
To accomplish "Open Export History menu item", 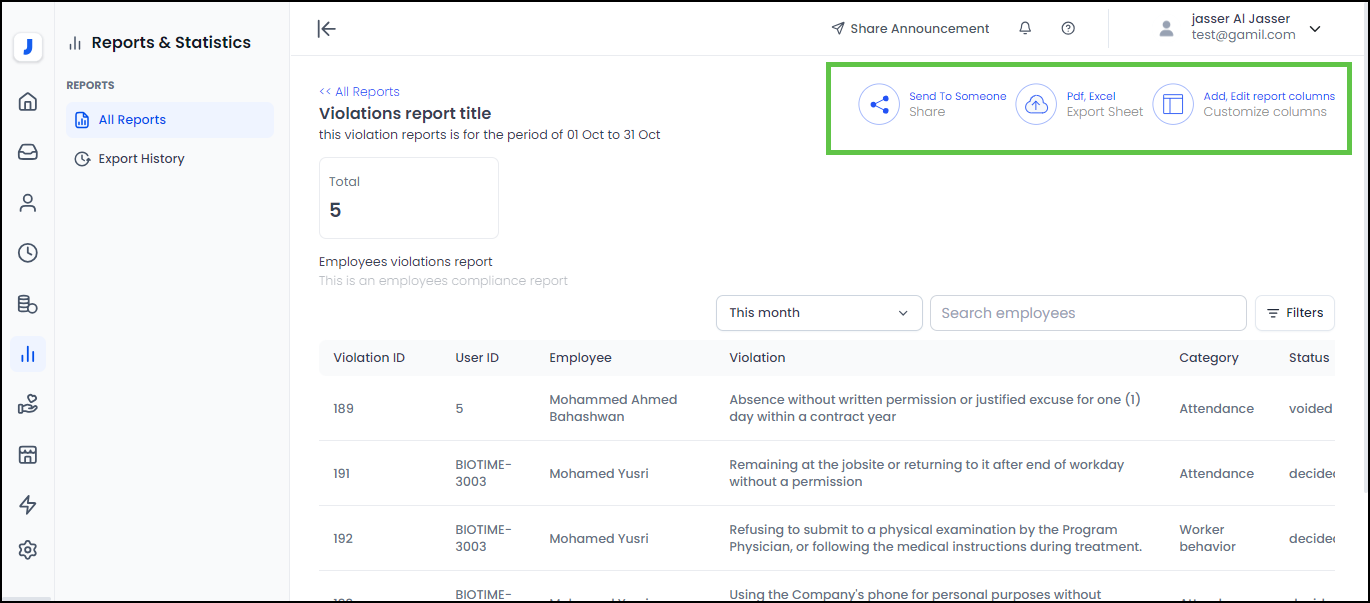I will pos(141,159).
